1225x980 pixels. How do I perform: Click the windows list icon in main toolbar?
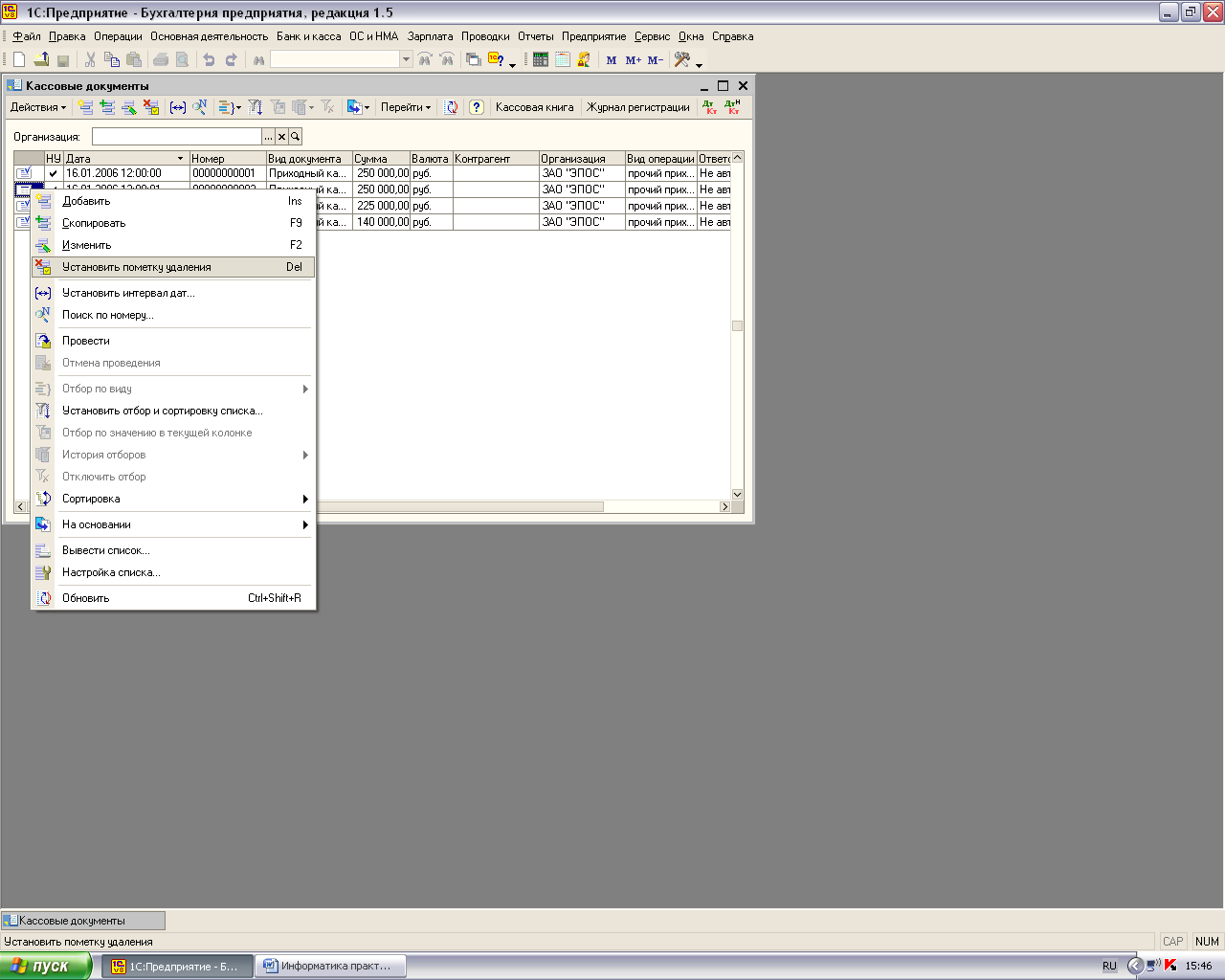tap(474, 59)
